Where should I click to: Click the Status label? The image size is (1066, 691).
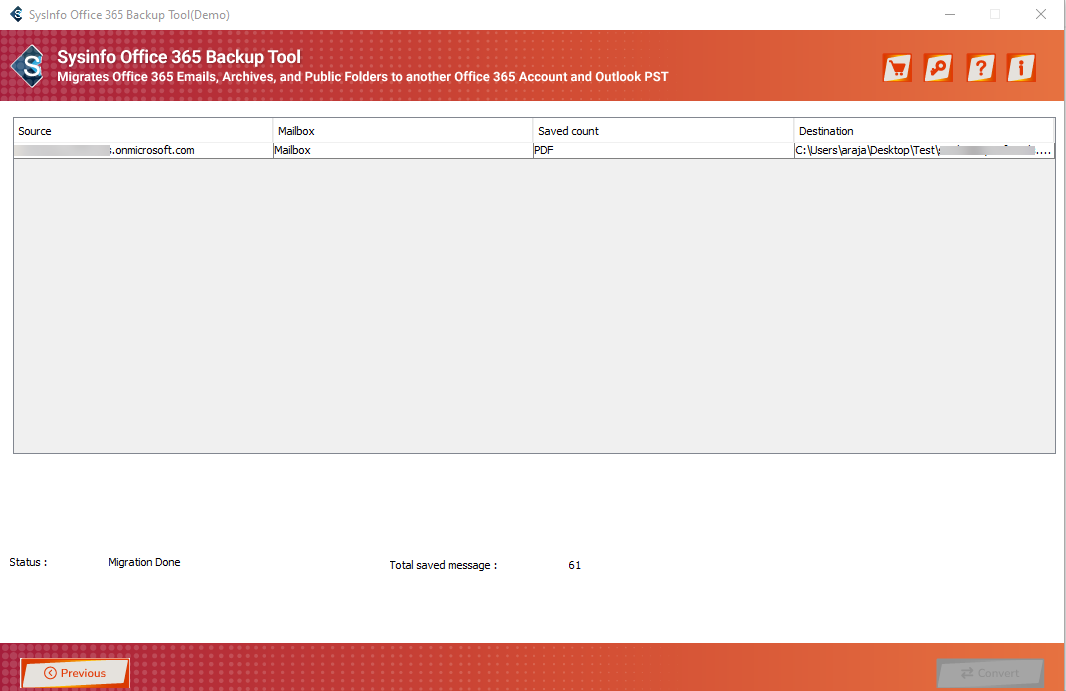coord(28,562)
